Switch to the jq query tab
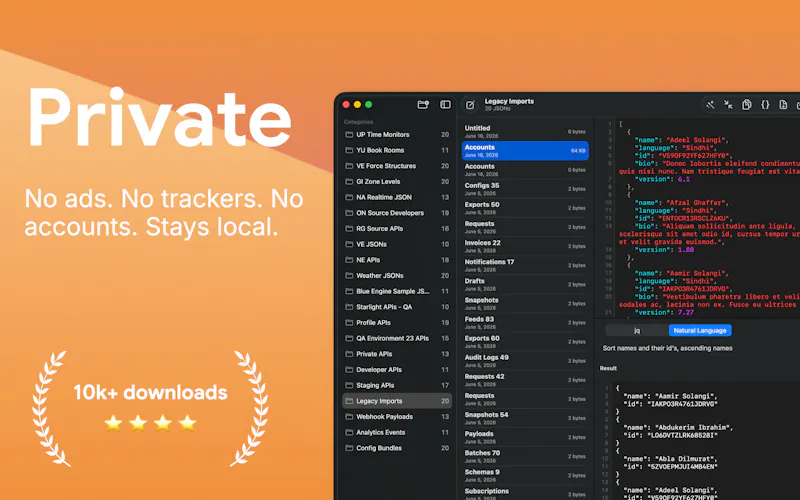The height and width of the screenshot is (500, 800). pyautogui.click(x=637, y=331)
